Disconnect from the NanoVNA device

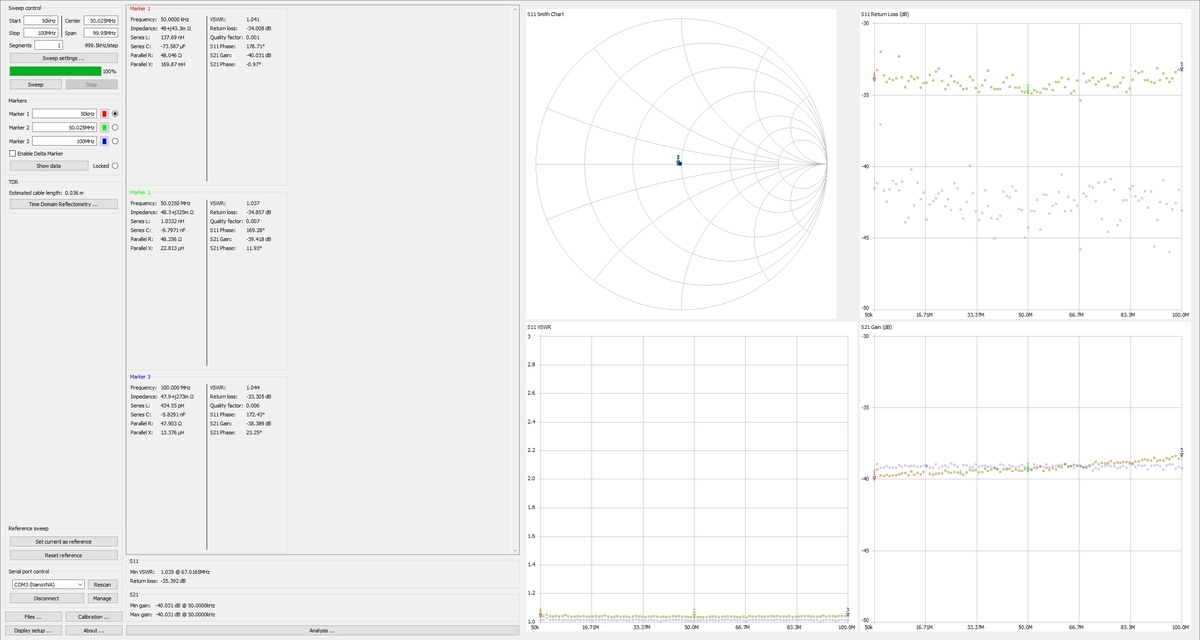point(45,598)
